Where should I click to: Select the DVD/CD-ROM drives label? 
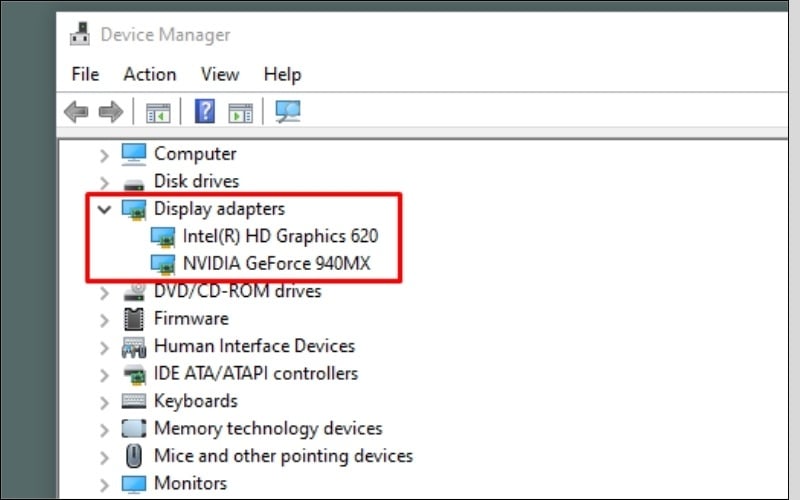238,291
